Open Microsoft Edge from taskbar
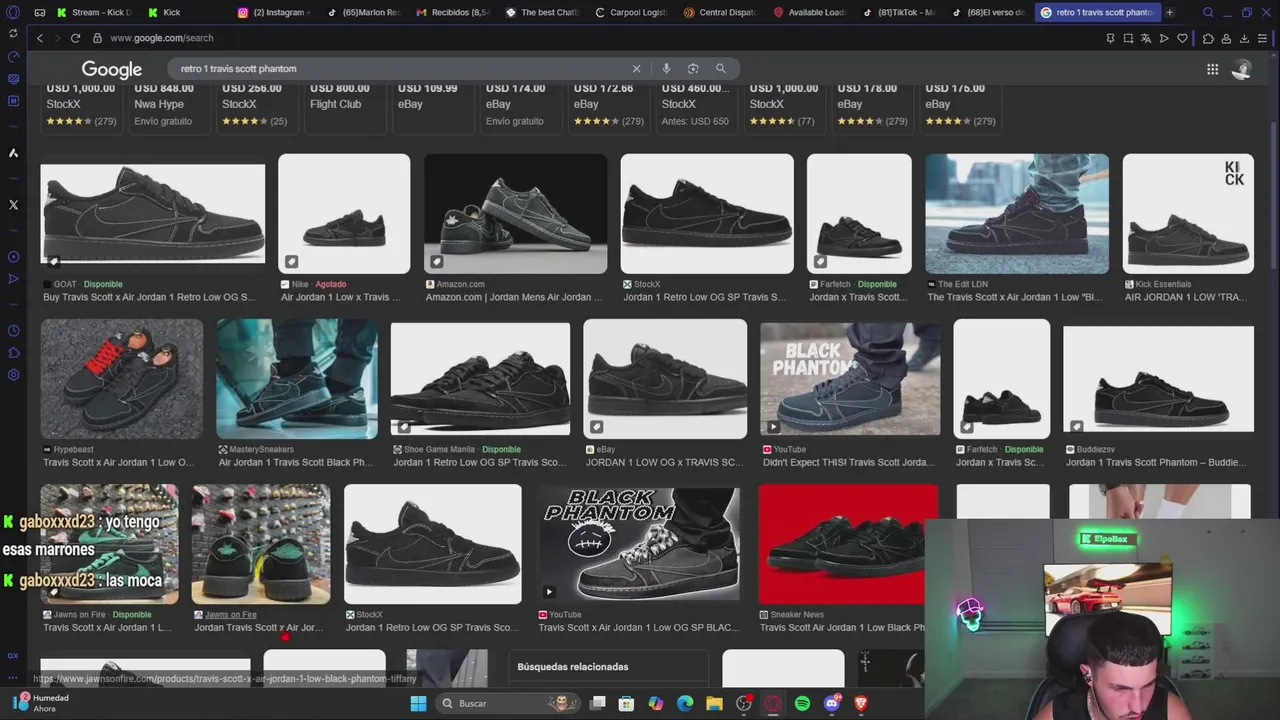Screen dimensions: 1280x720 click(685, 703)
